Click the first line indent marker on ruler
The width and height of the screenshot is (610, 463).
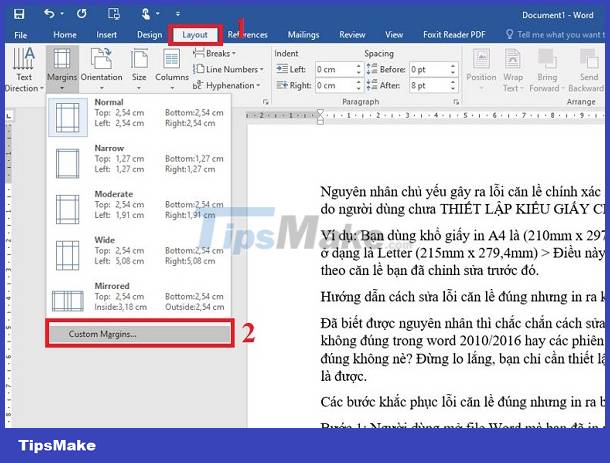point(320,113)
